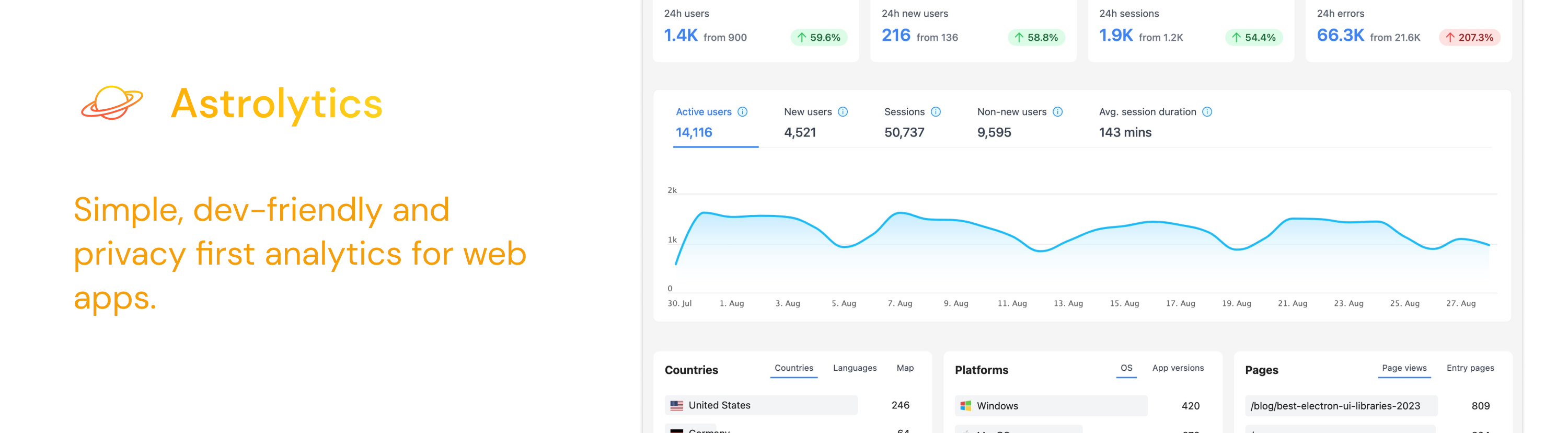Click the 7. Aug chart axis label

(x=900, y=304)
